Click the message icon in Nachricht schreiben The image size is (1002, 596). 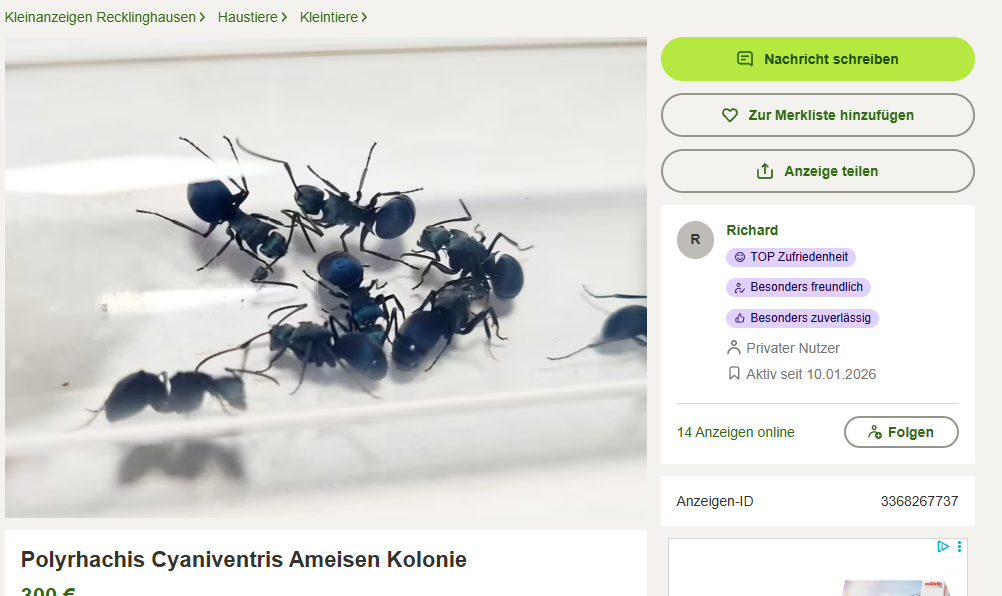click(745, 59)
